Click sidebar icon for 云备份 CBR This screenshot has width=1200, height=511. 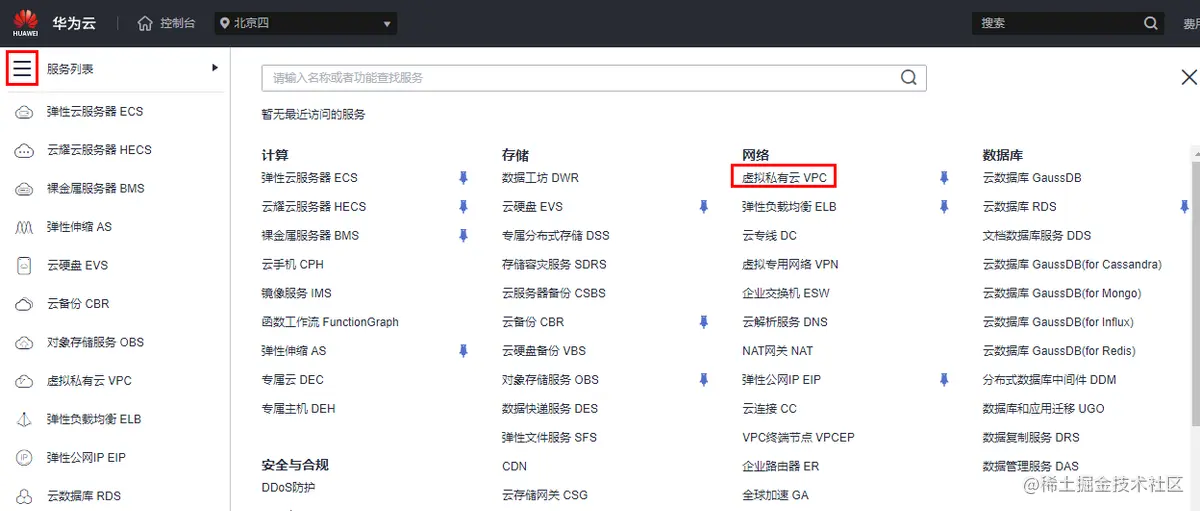[x=24, y=304]
